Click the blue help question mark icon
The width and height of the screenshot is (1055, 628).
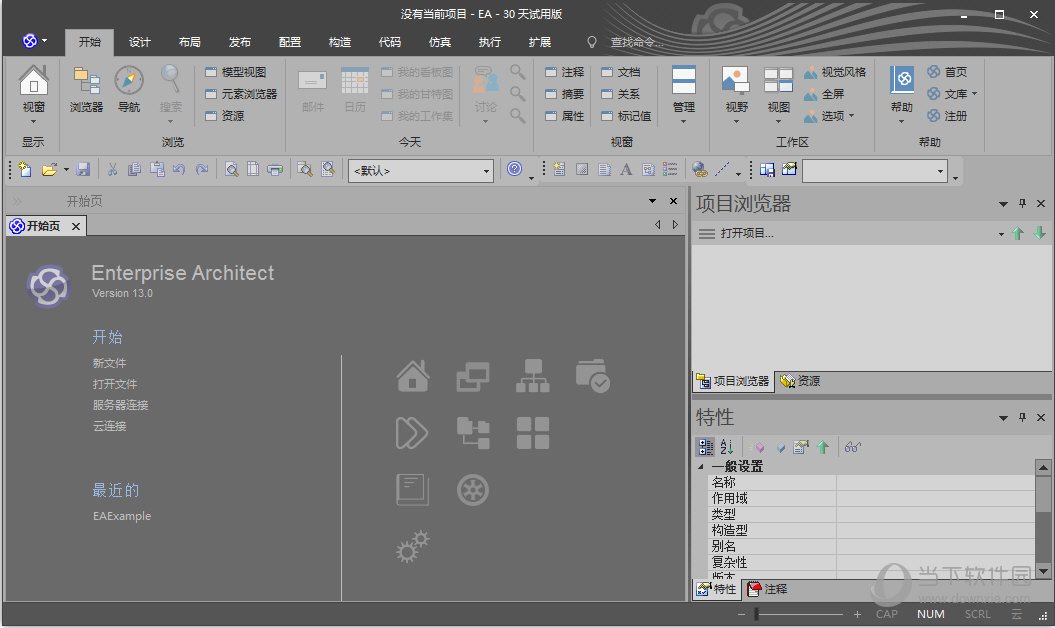click(515, 169)
